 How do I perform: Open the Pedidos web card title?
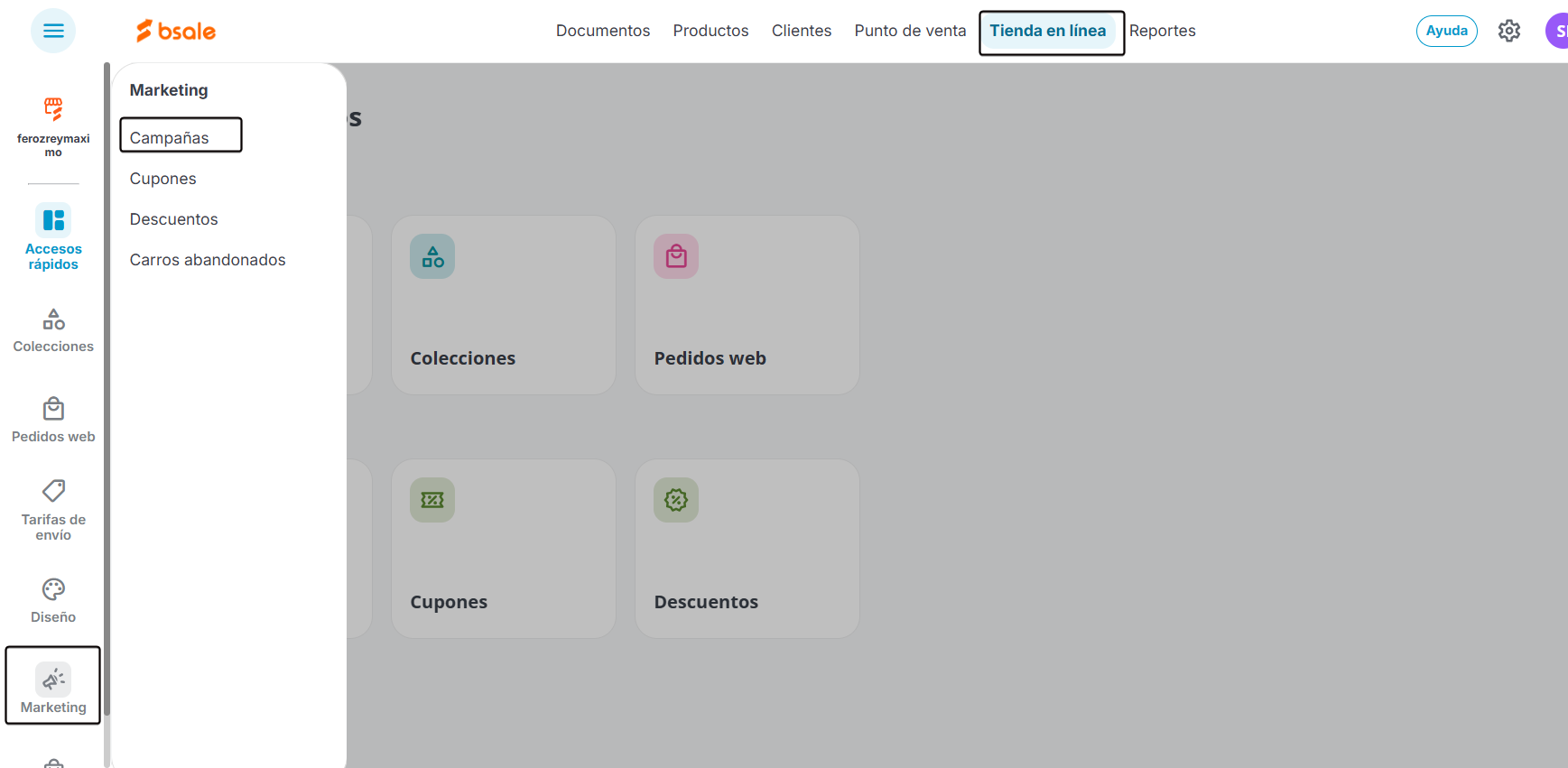710,358
